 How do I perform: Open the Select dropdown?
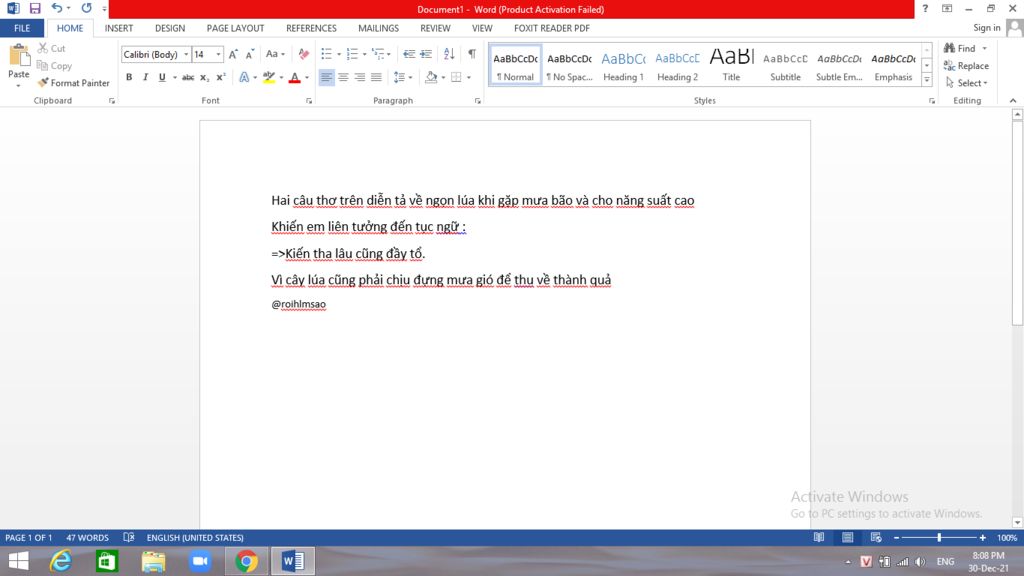coord(967,83)
